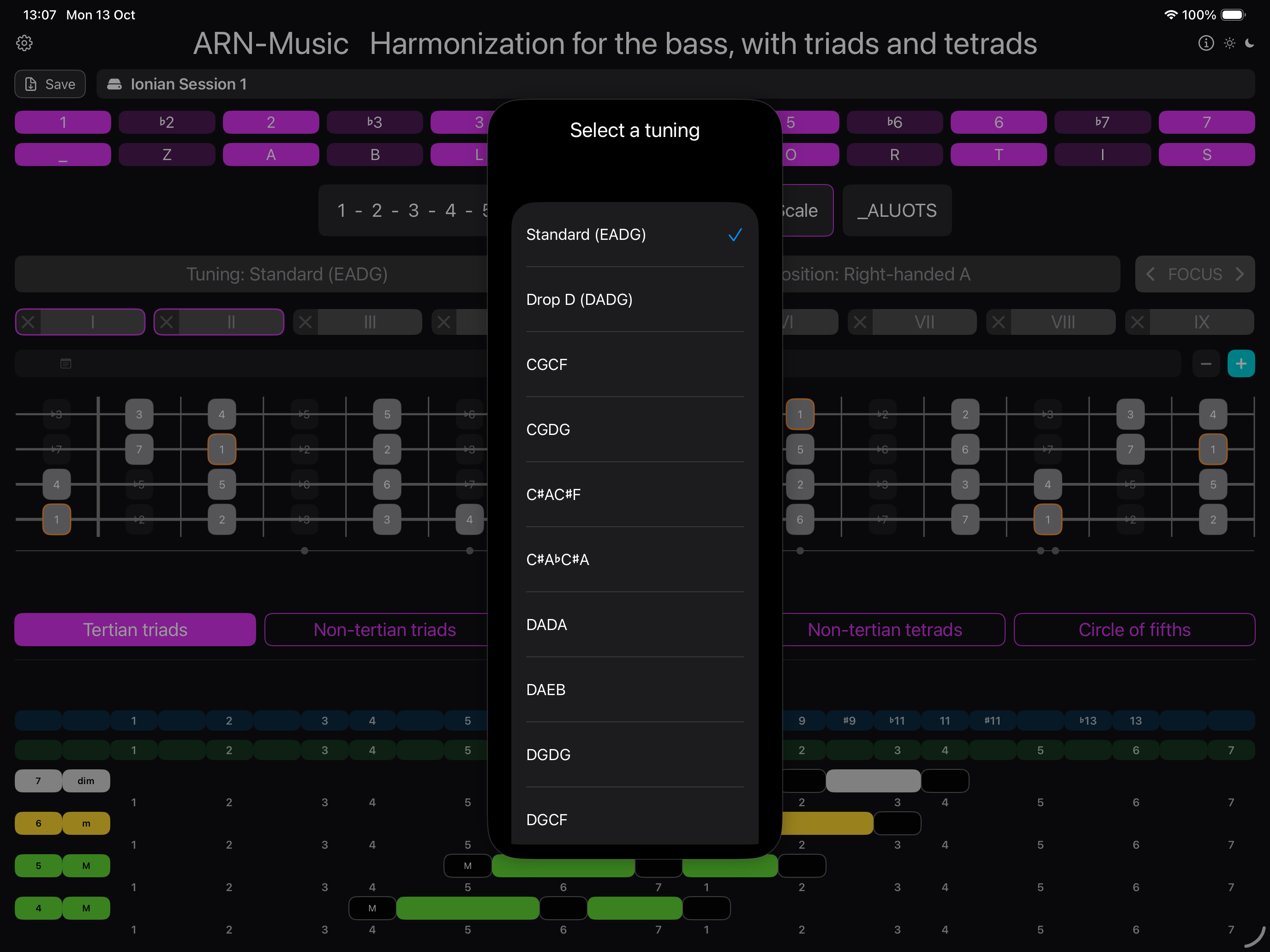Click the minus button beside plus
This screenshot has height=952, width=1270.
[1206, 364]
